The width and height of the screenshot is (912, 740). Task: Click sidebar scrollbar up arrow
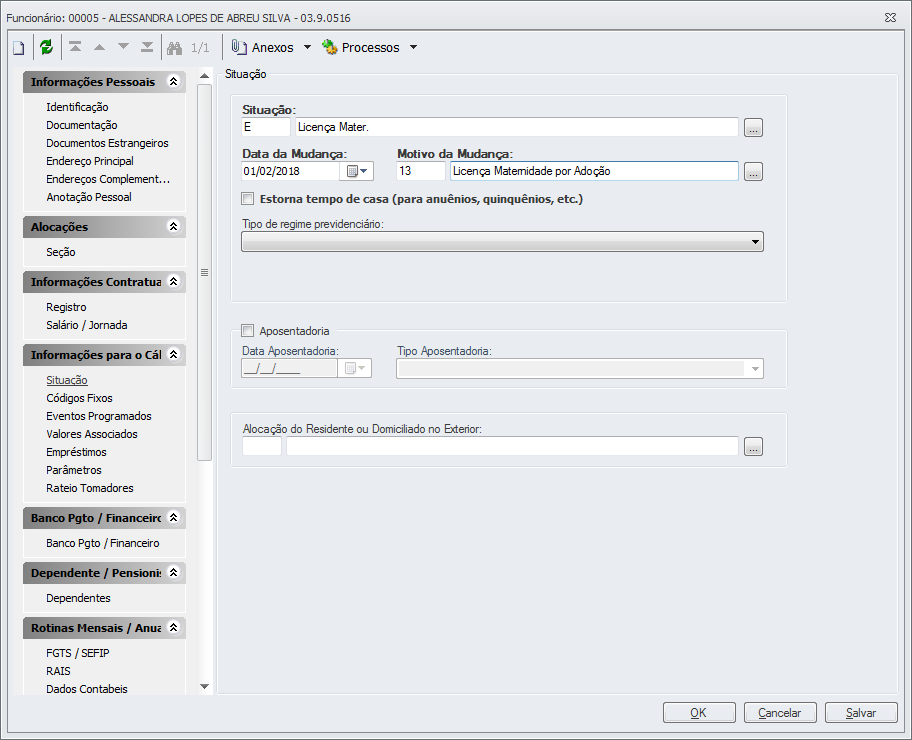pos(204,76)
